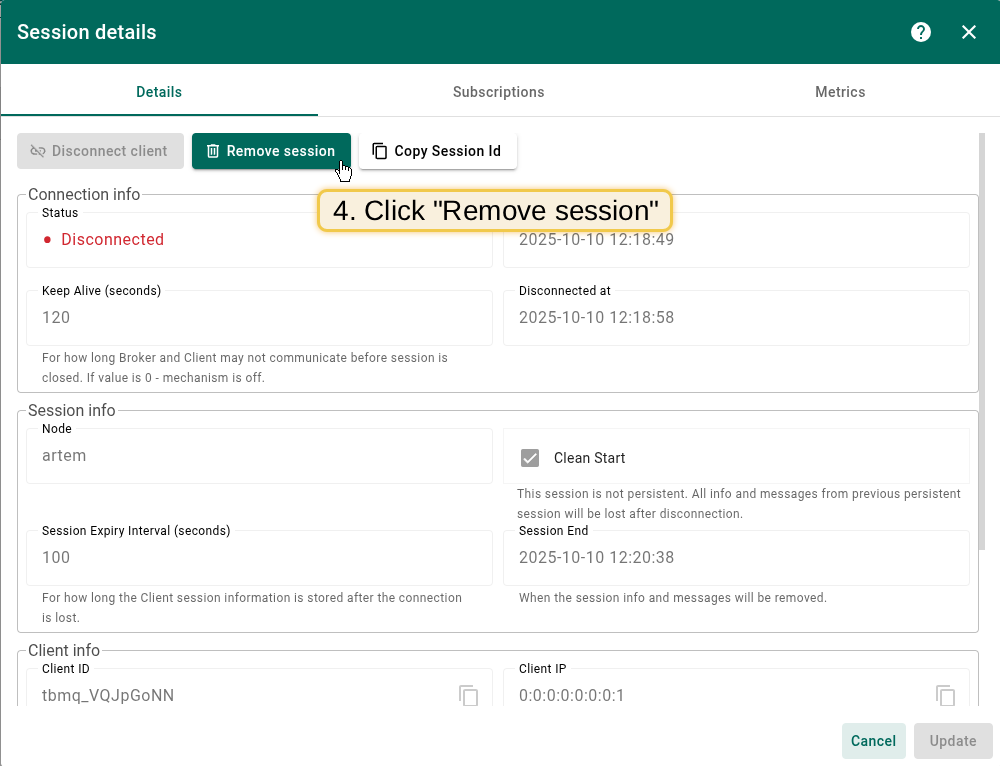
Task: Click the Update button
Action: click(x=952, y=741)
